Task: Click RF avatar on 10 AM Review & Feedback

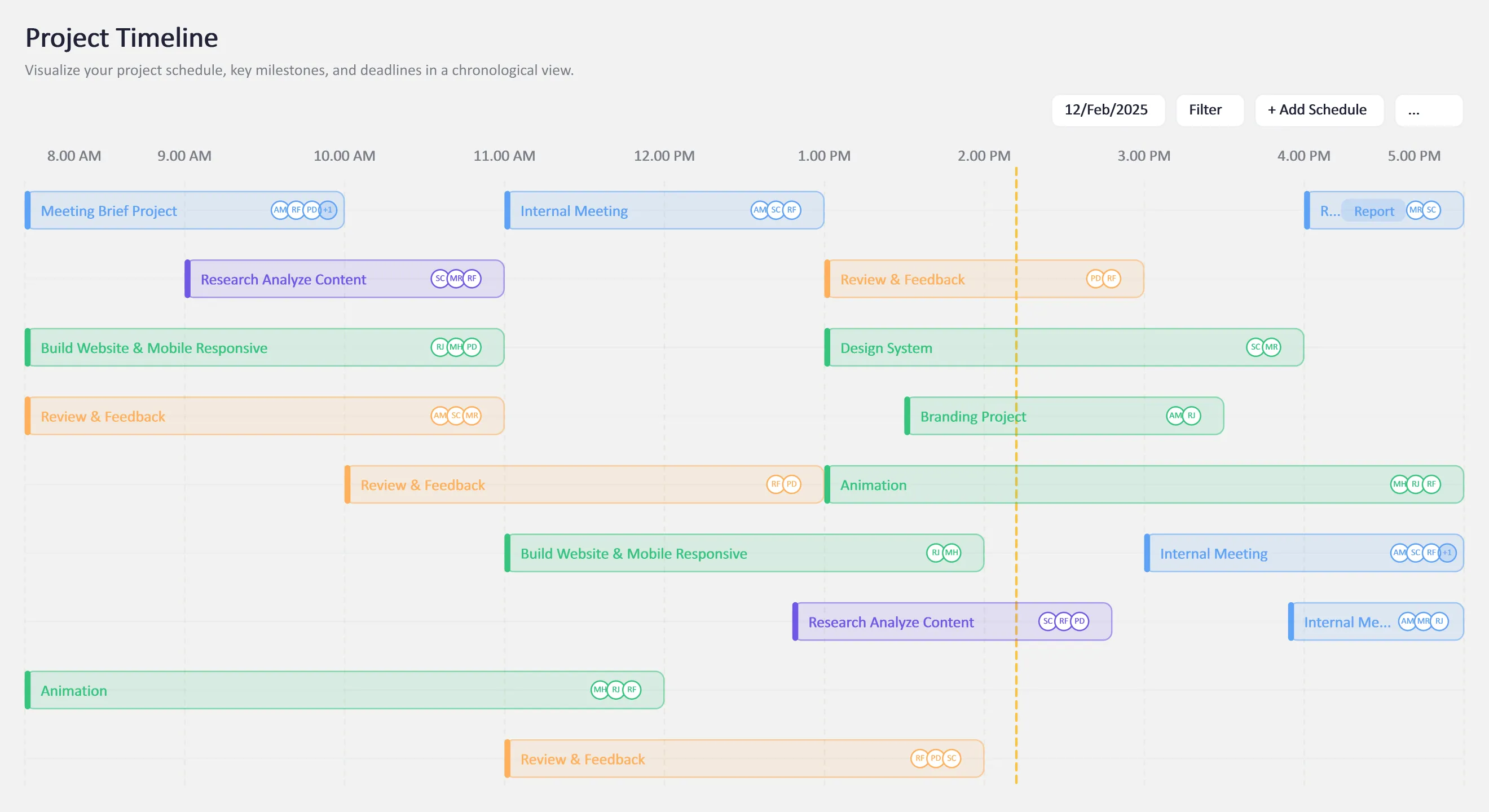Action: pos(776,484)
